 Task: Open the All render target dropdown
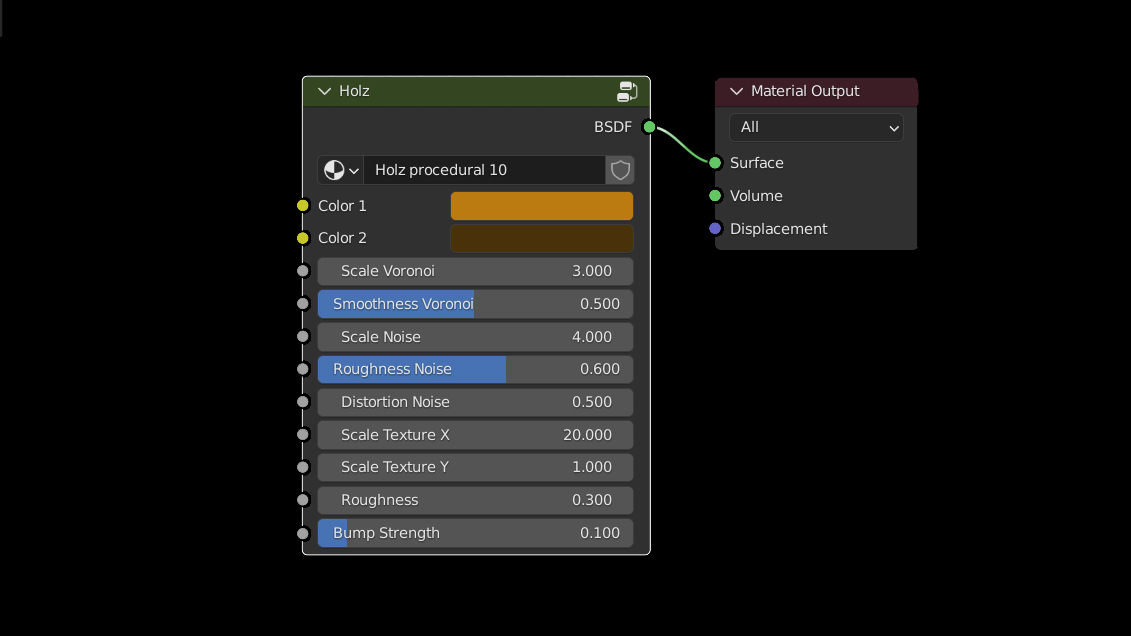[816, 127]
